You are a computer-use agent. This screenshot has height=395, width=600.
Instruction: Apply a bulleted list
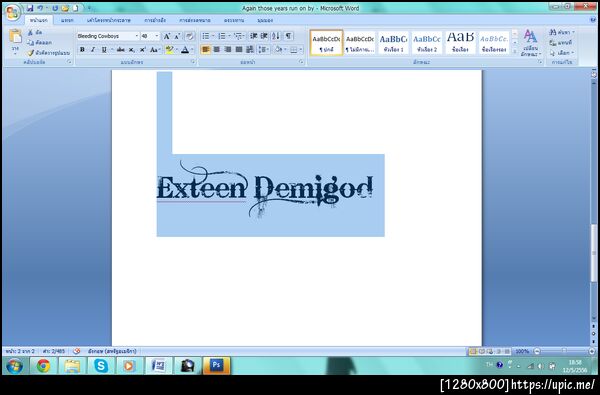pos(206,36)
